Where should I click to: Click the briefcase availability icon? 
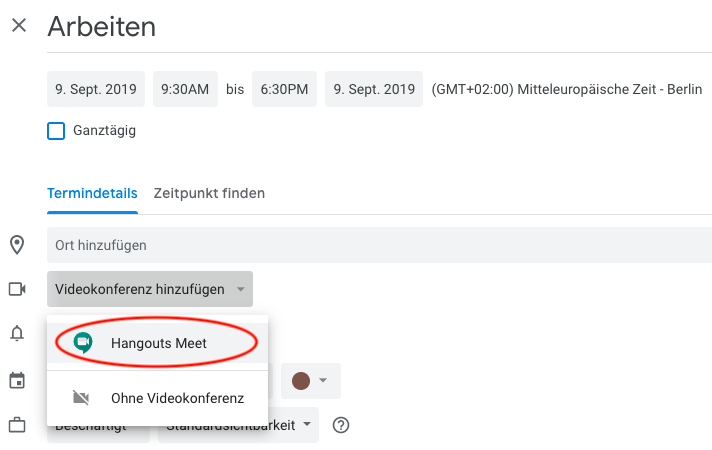point(17,425)
